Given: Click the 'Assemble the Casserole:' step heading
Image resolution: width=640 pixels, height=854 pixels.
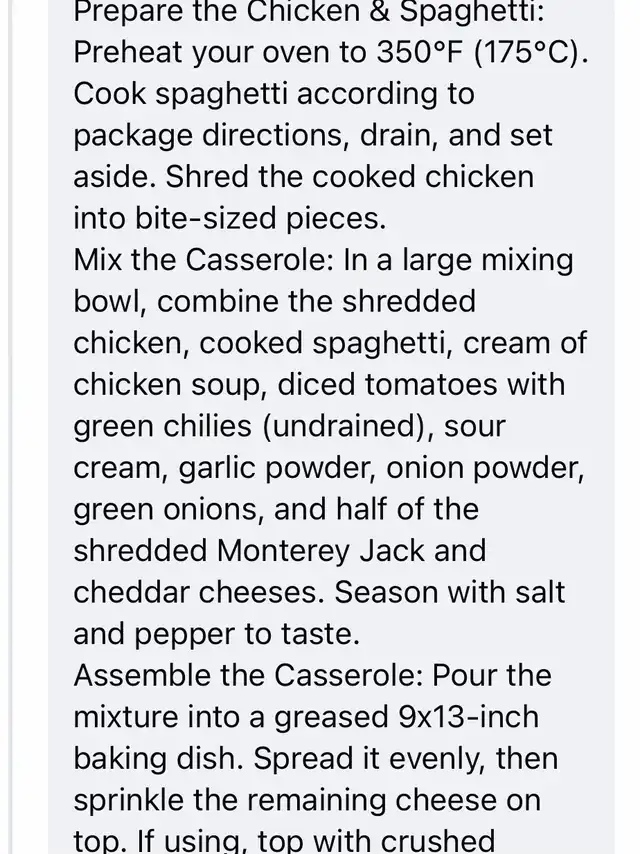Looking at the screenshot, I should click(x=248, y=675).
